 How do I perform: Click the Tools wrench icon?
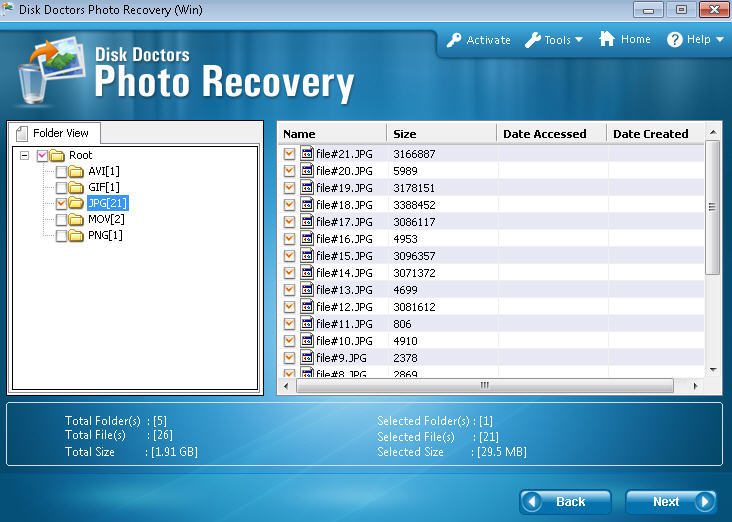click(533, 40)
